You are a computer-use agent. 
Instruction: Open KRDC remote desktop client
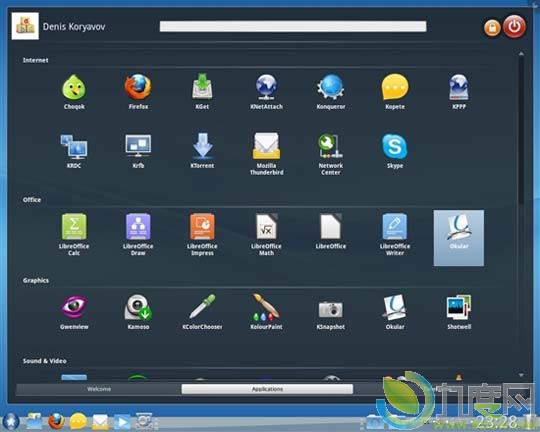point(74,151)
